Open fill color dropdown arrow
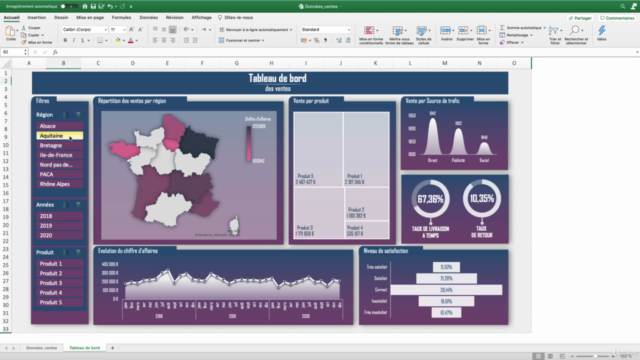Image resolution: width=640 pixels, height=360 pixels. point(124,41)
